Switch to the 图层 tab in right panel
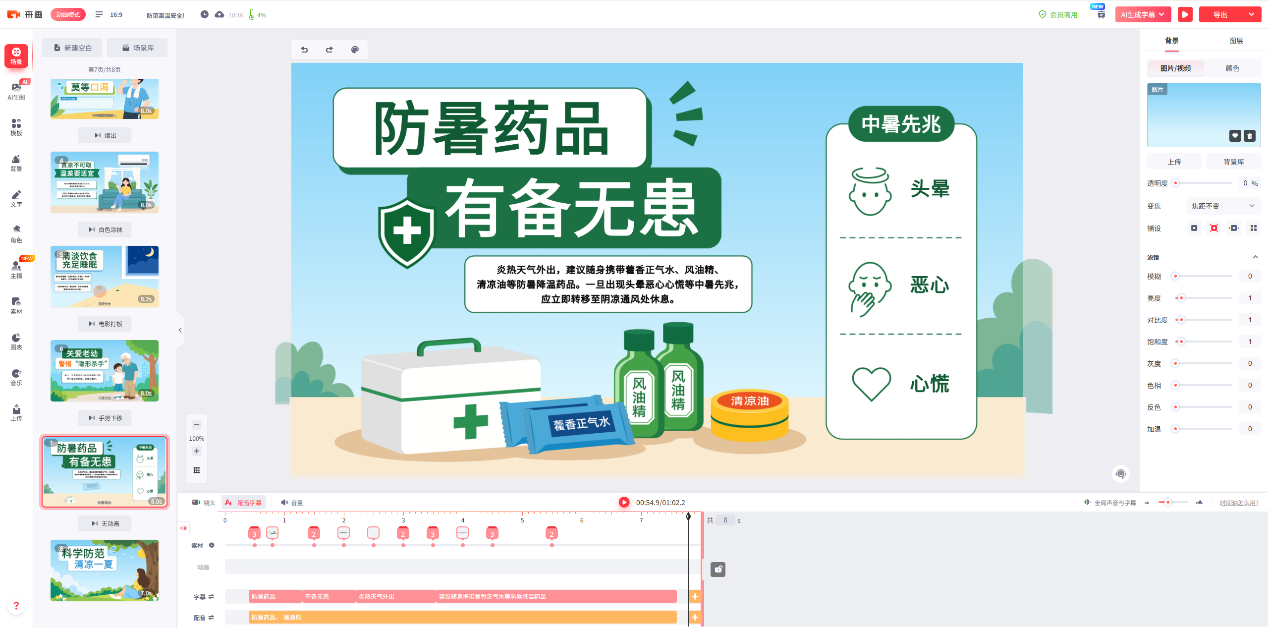This screenshot has width=1268, height=628. click(x=1236, y=41)
